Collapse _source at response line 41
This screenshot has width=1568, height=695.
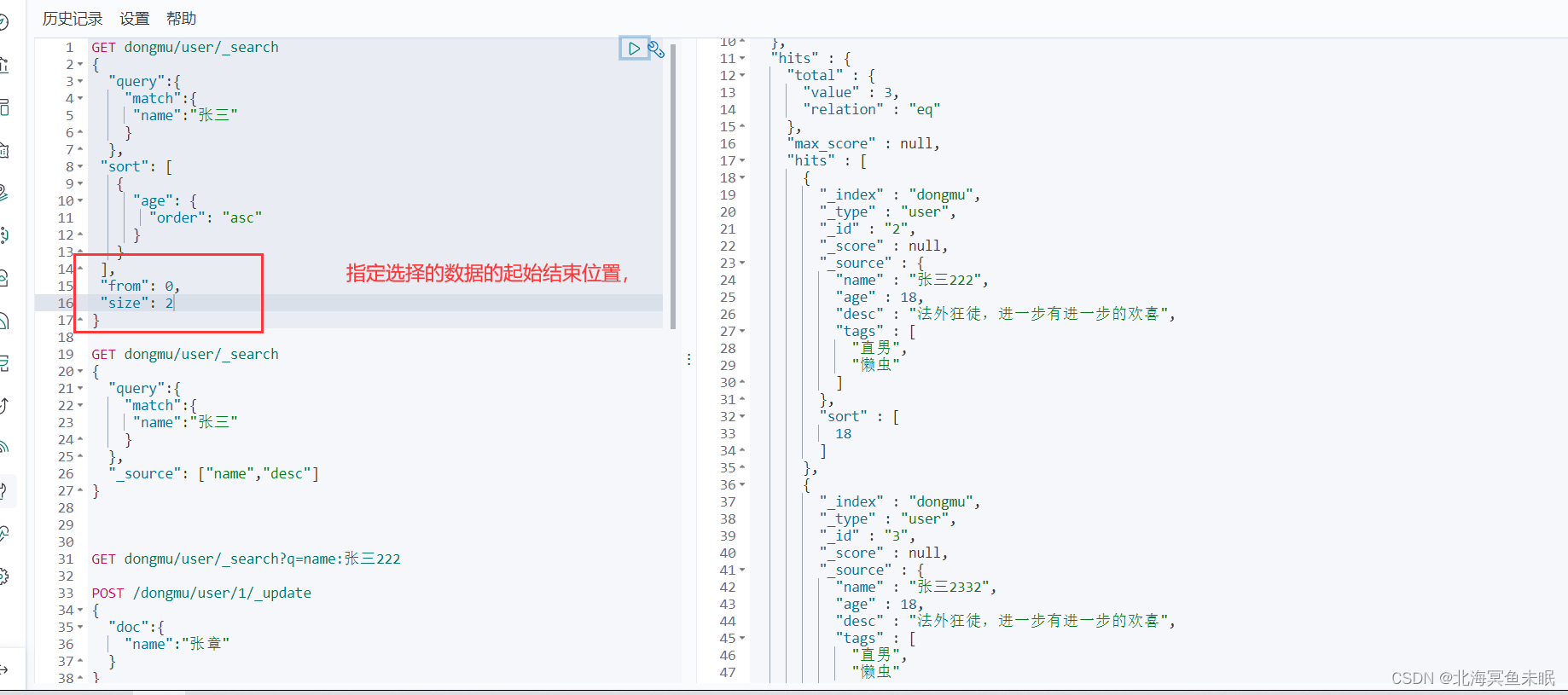pos(742,570)
